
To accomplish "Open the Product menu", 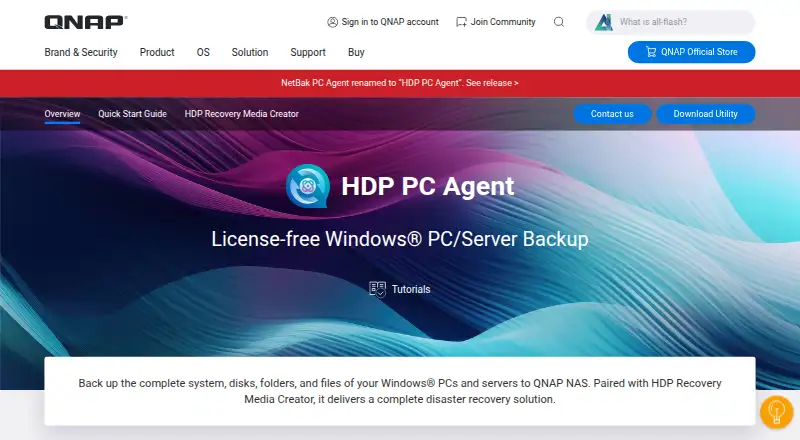I will pyautogui.click(x=157, y=52).
